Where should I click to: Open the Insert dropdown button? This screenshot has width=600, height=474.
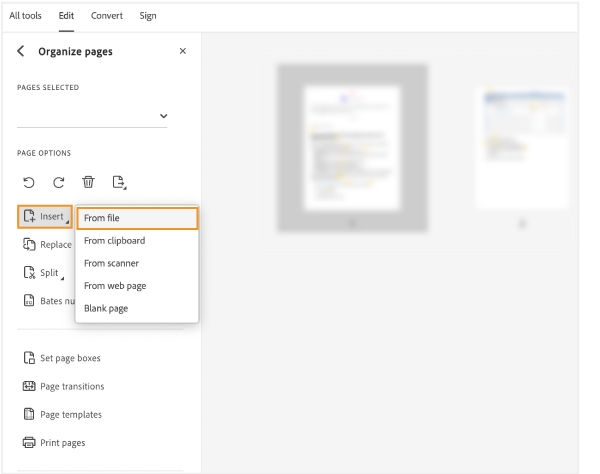pos(45,216)
